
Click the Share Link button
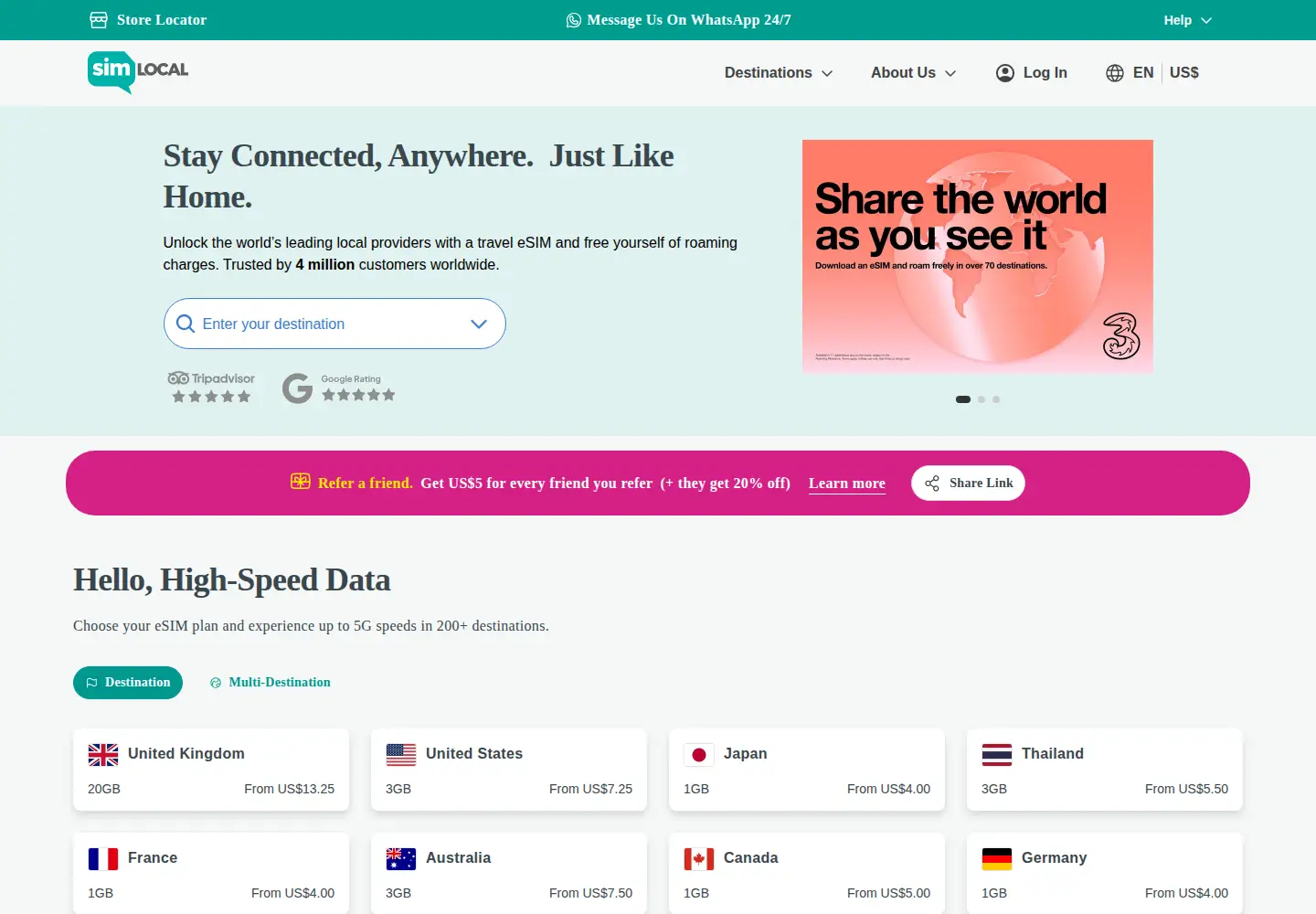[968, 484]
